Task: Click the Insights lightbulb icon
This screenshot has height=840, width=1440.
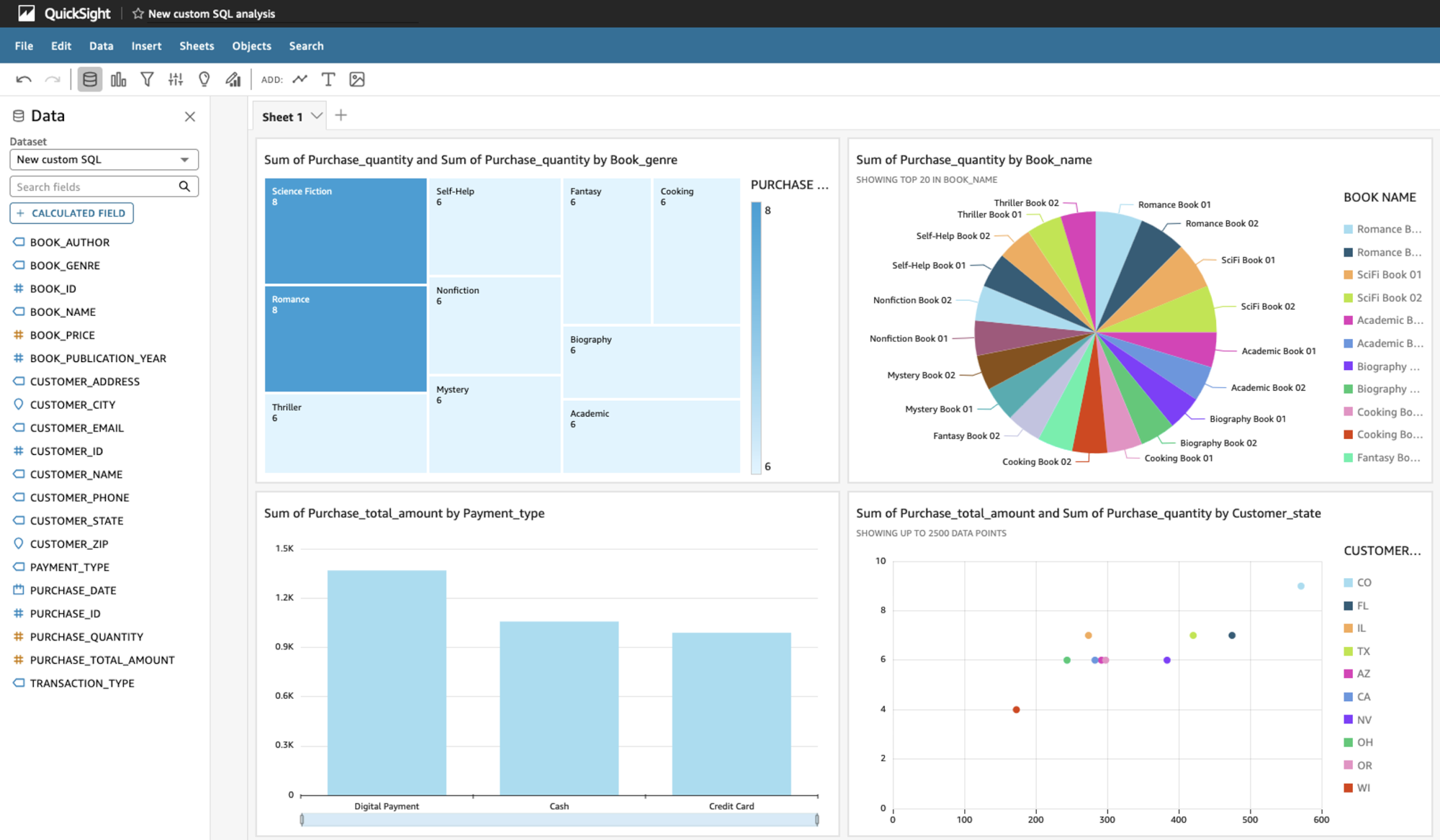Action: (204, 79)
